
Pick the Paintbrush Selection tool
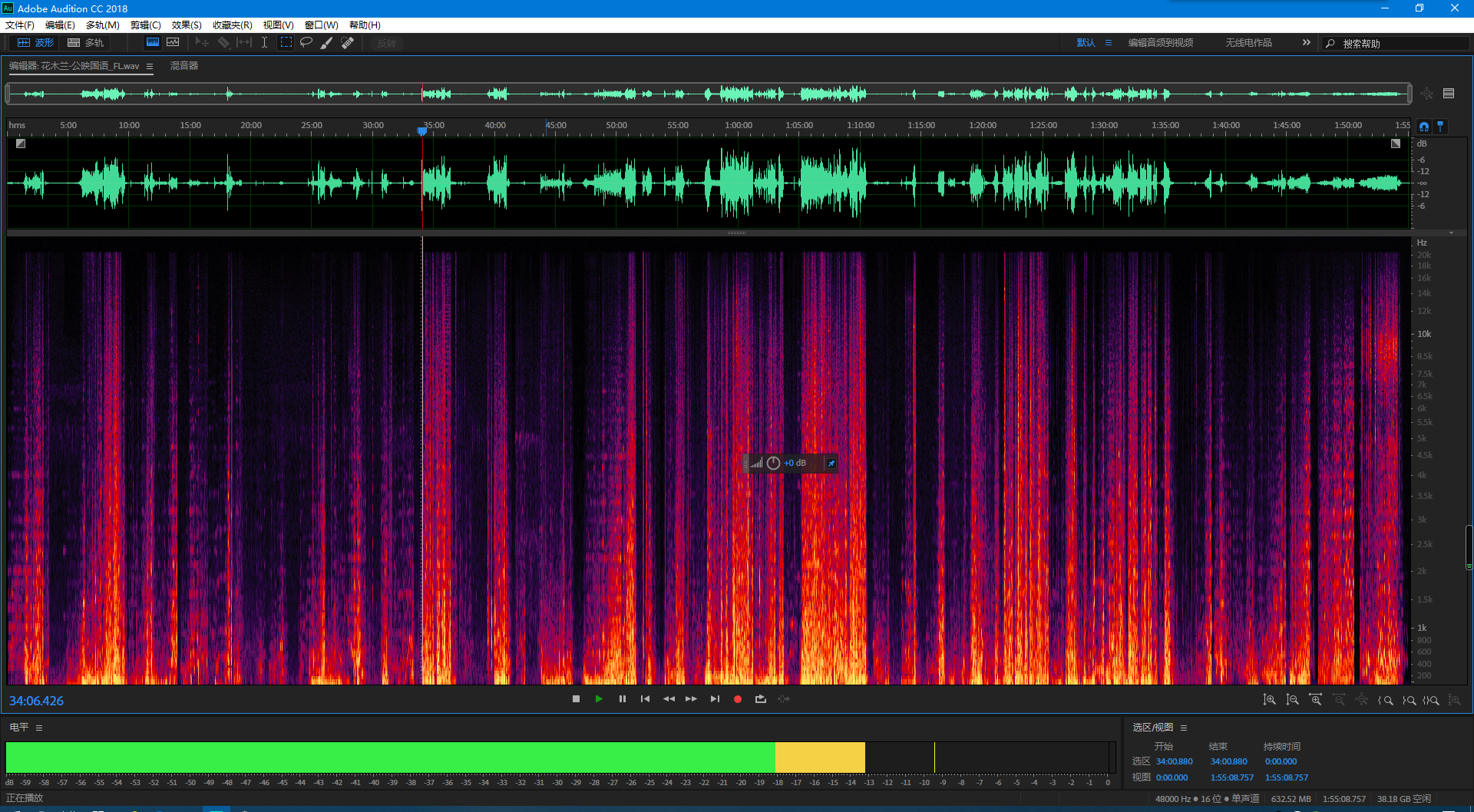(x=326, y=43)
